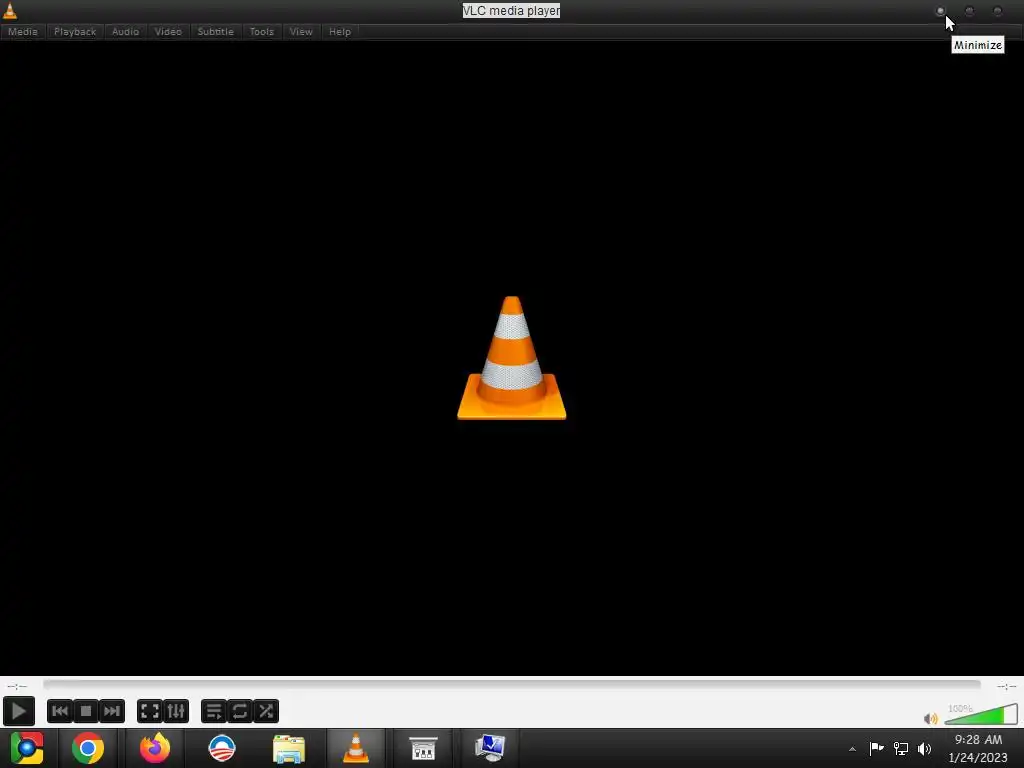
Task: Open Action Center flag icon
Action: (x=876, y=748)
